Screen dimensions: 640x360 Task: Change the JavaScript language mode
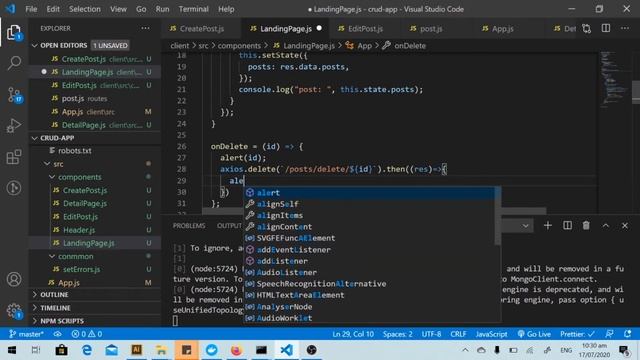(x=491, y=334)
